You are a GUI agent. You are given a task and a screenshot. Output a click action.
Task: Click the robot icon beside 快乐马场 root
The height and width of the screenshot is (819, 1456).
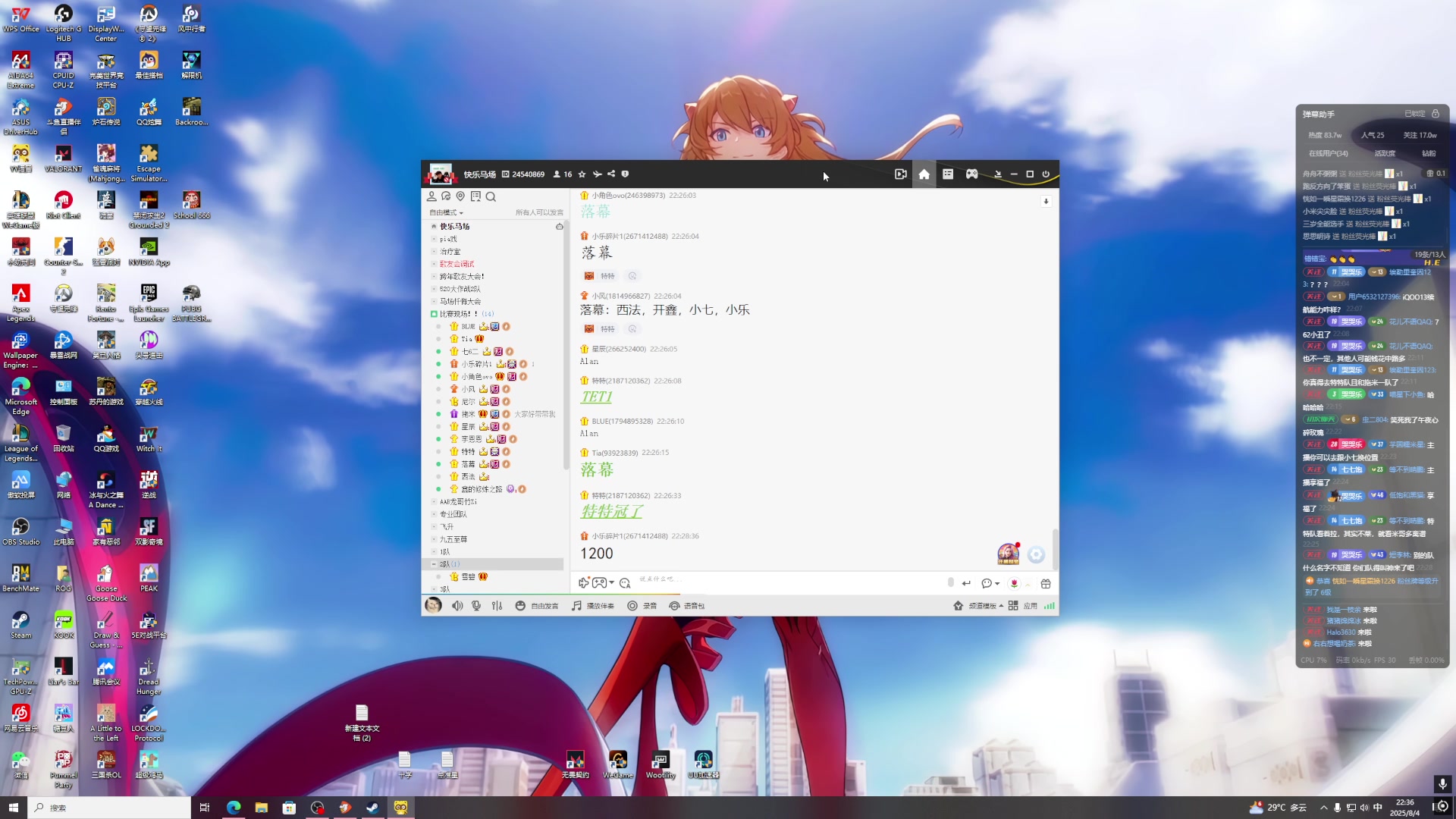[x=560, y=227]
